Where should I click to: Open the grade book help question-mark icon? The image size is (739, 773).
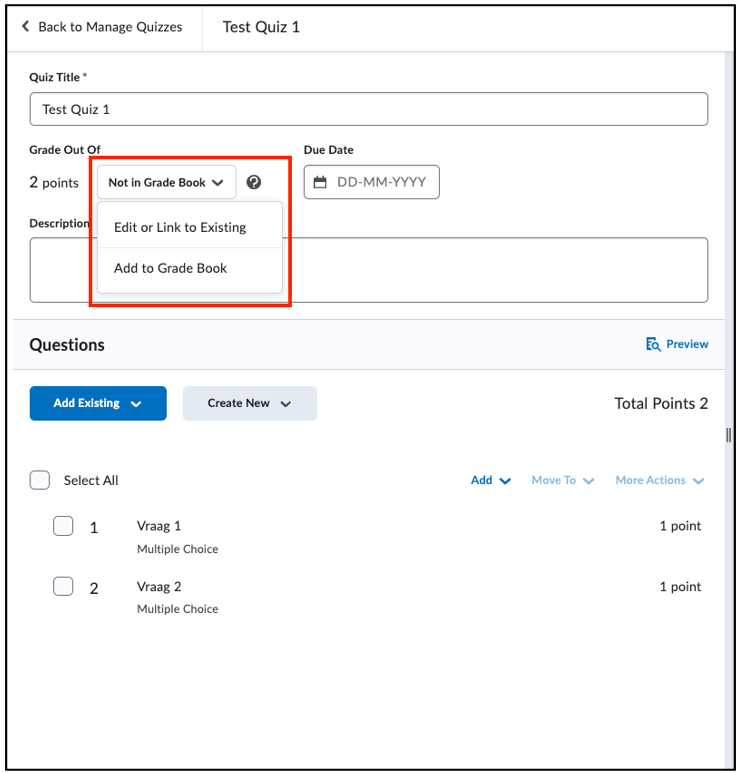coord(254,182)
